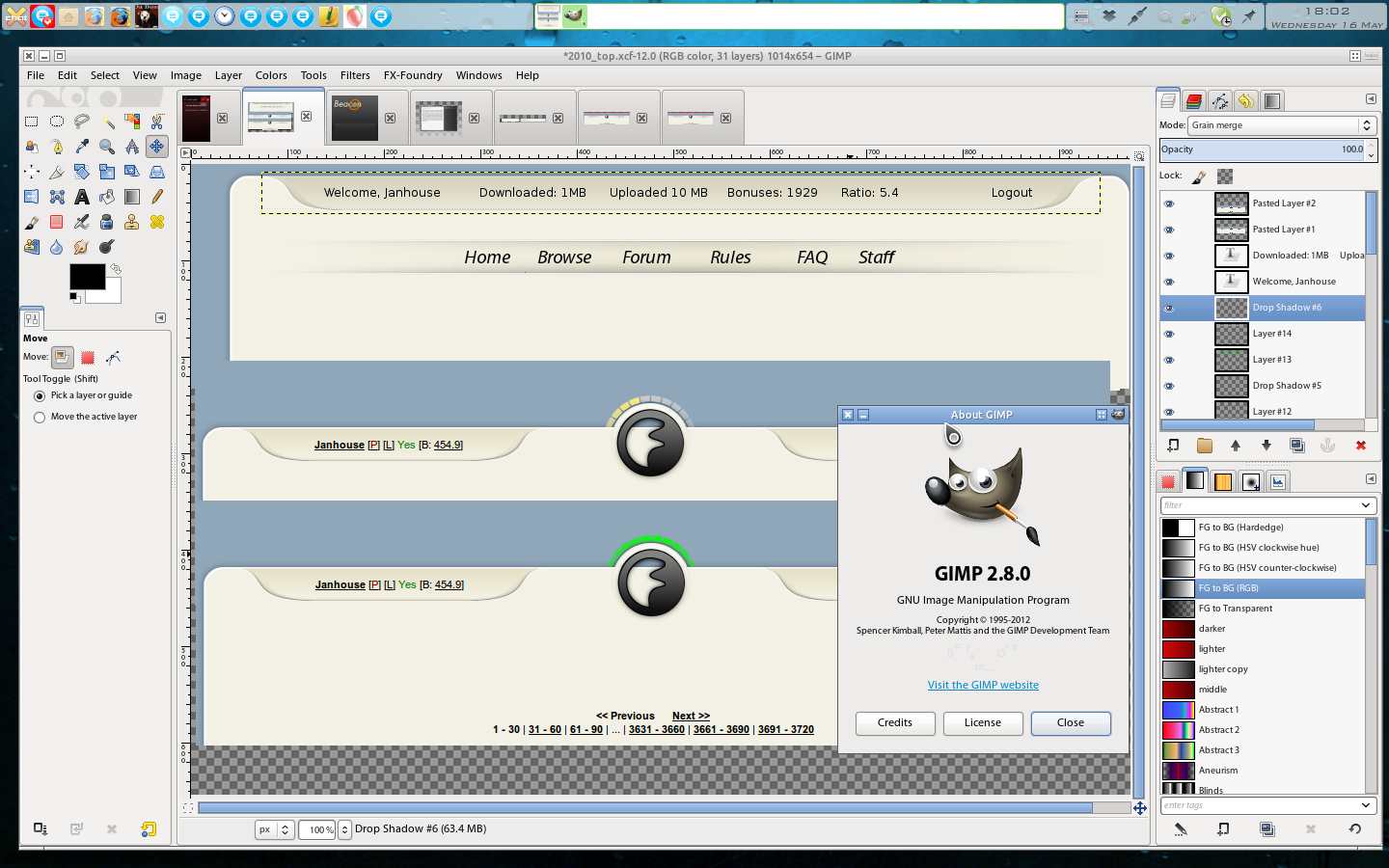Select 'Move the active layer' radio option
Screen dimensions: 1389x868
pos(40,418)
